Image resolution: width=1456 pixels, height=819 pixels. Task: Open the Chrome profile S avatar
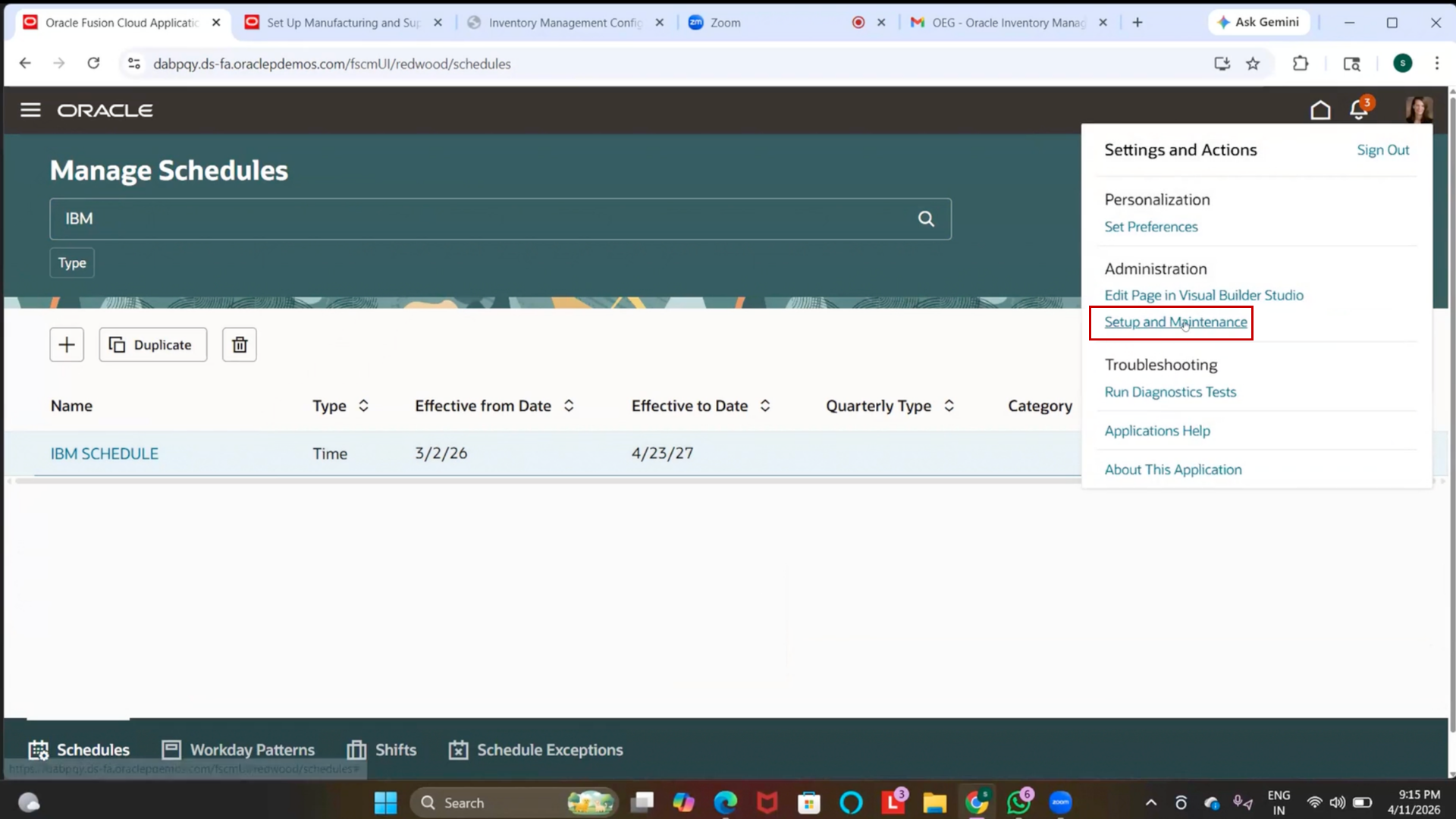pos(1403,64)
